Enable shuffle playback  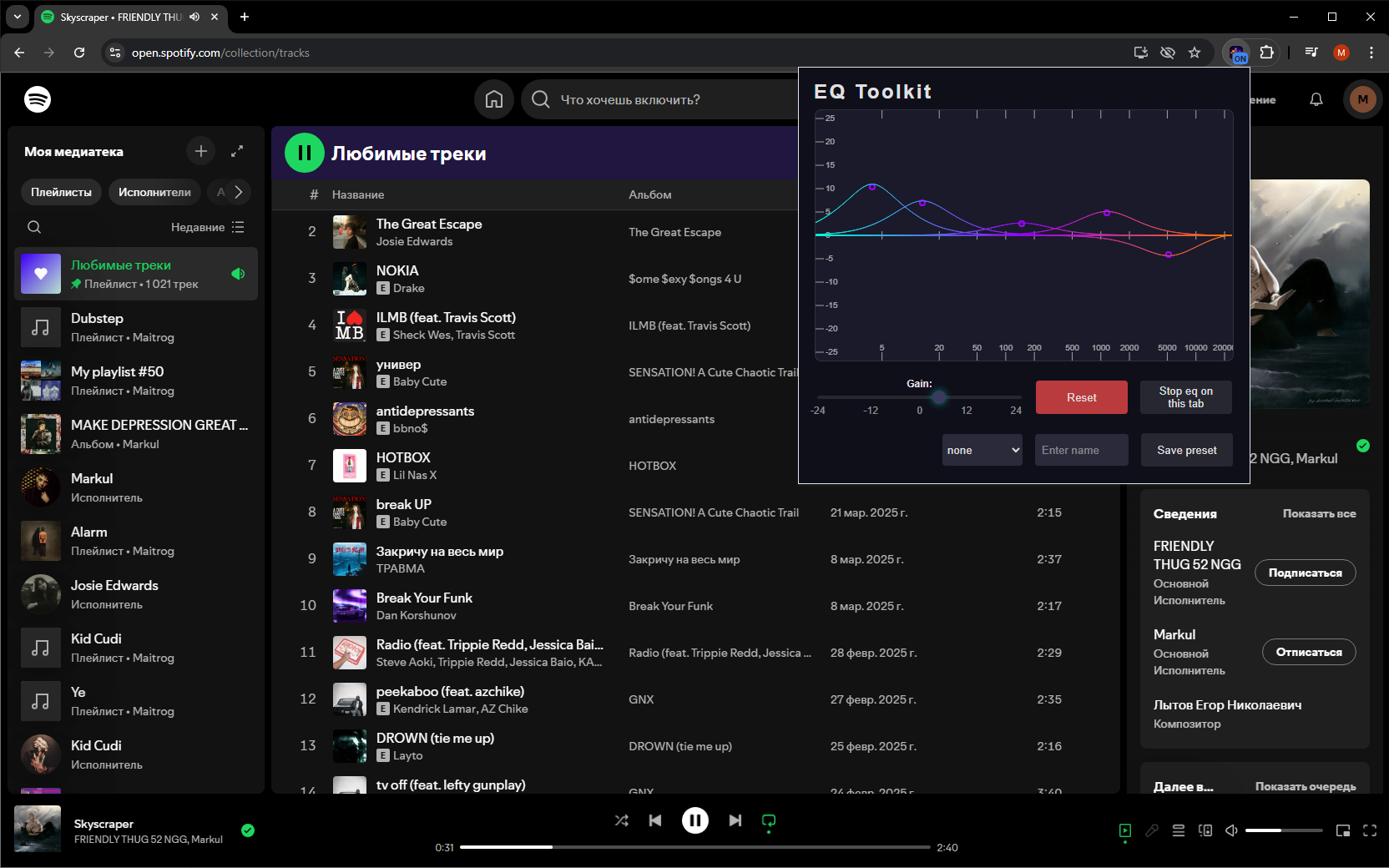point(622,820)
